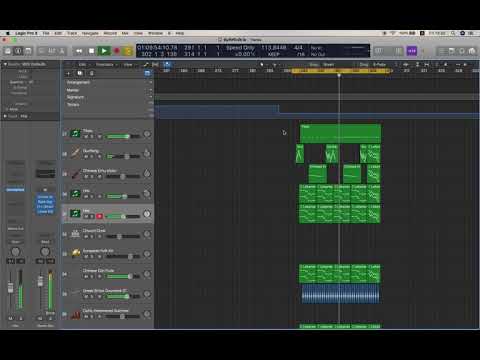Screen dimensions: 480x360
Task: Show automation with the automation button
Action: click(146, 64)
